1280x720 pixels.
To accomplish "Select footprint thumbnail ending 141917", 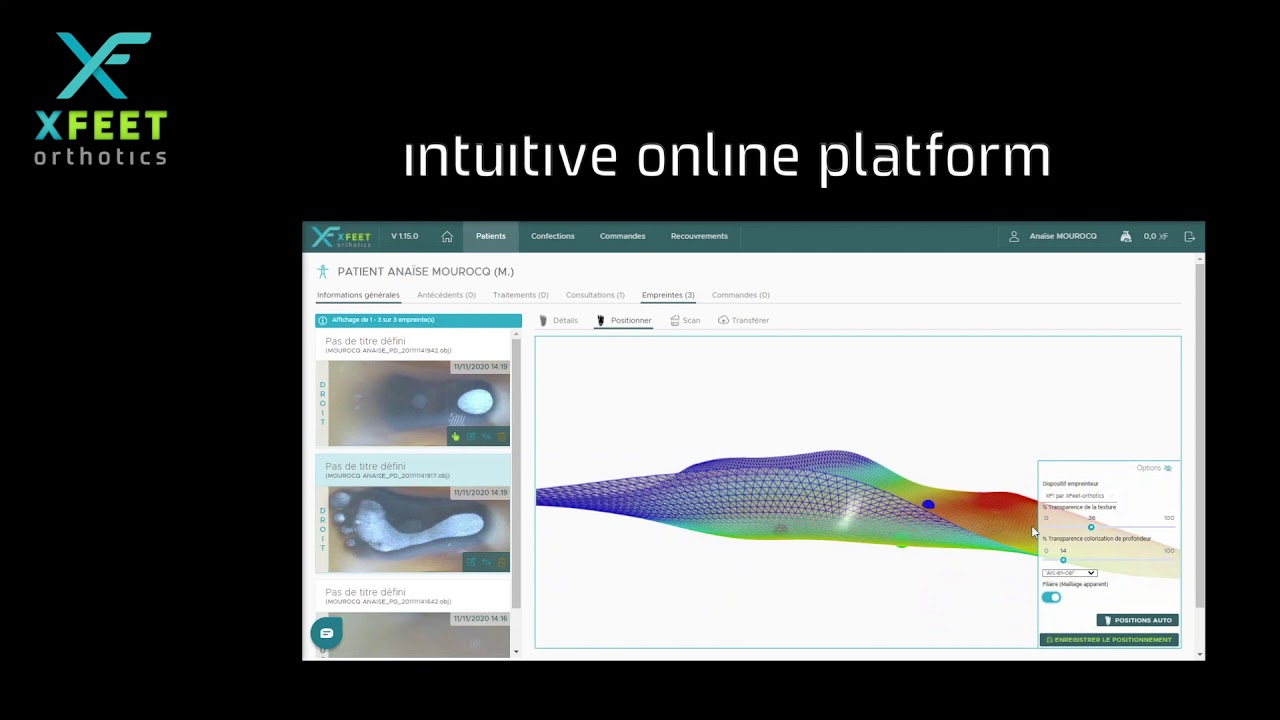I will (x=419, y=529).
